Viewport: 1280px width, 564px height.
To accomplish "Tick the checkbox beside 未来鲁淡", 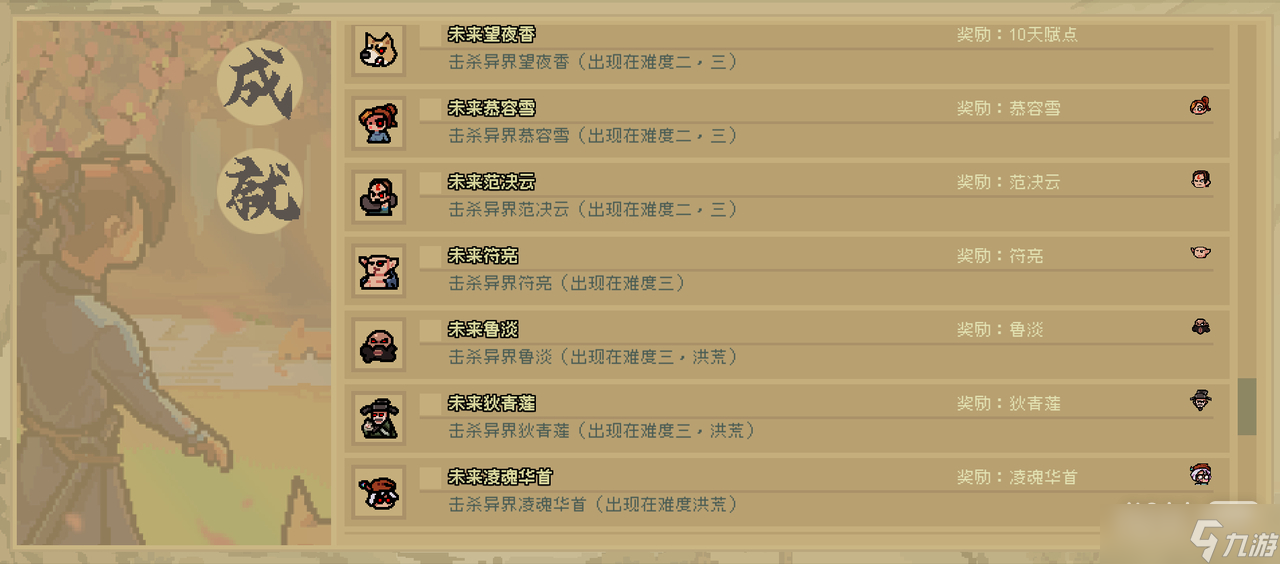I will click(430, 329).
